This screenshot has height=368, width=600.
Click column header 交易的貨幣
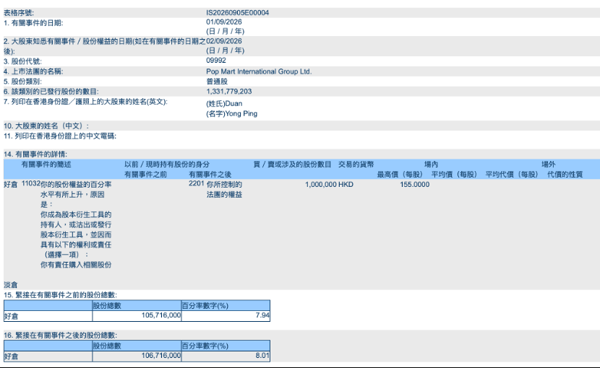[x=356, y=164]
